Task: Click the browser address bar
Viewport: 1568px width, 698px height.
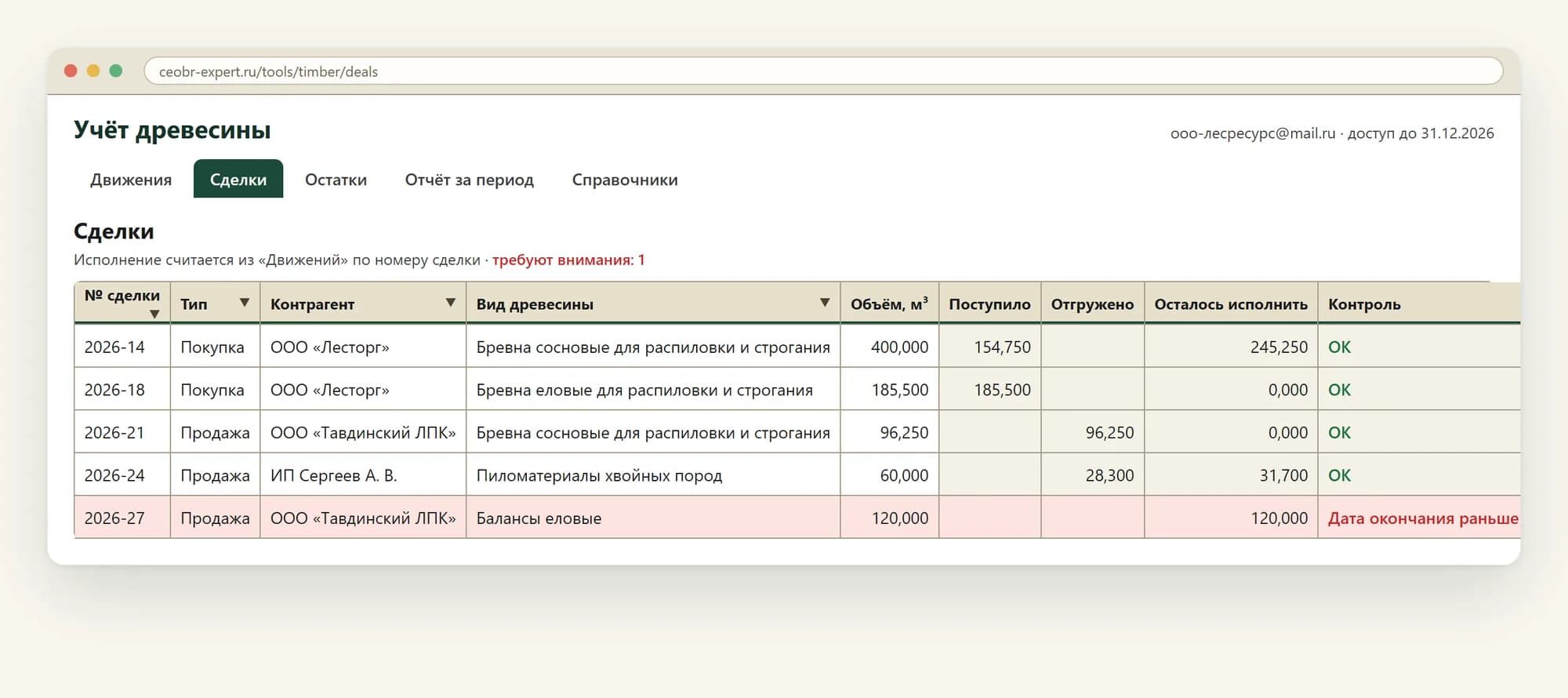Action: click(x=823, y=71)
